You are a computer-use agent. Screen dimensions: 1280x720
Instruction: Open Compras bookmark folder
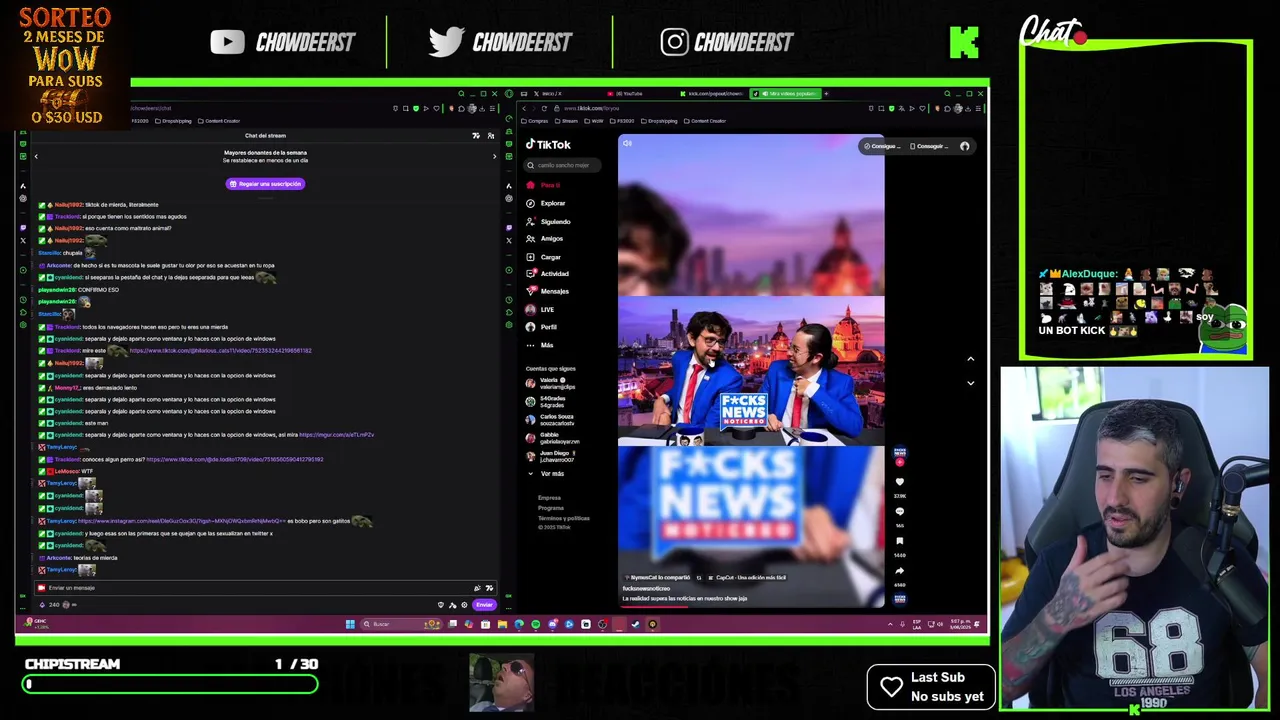[535, 121]
